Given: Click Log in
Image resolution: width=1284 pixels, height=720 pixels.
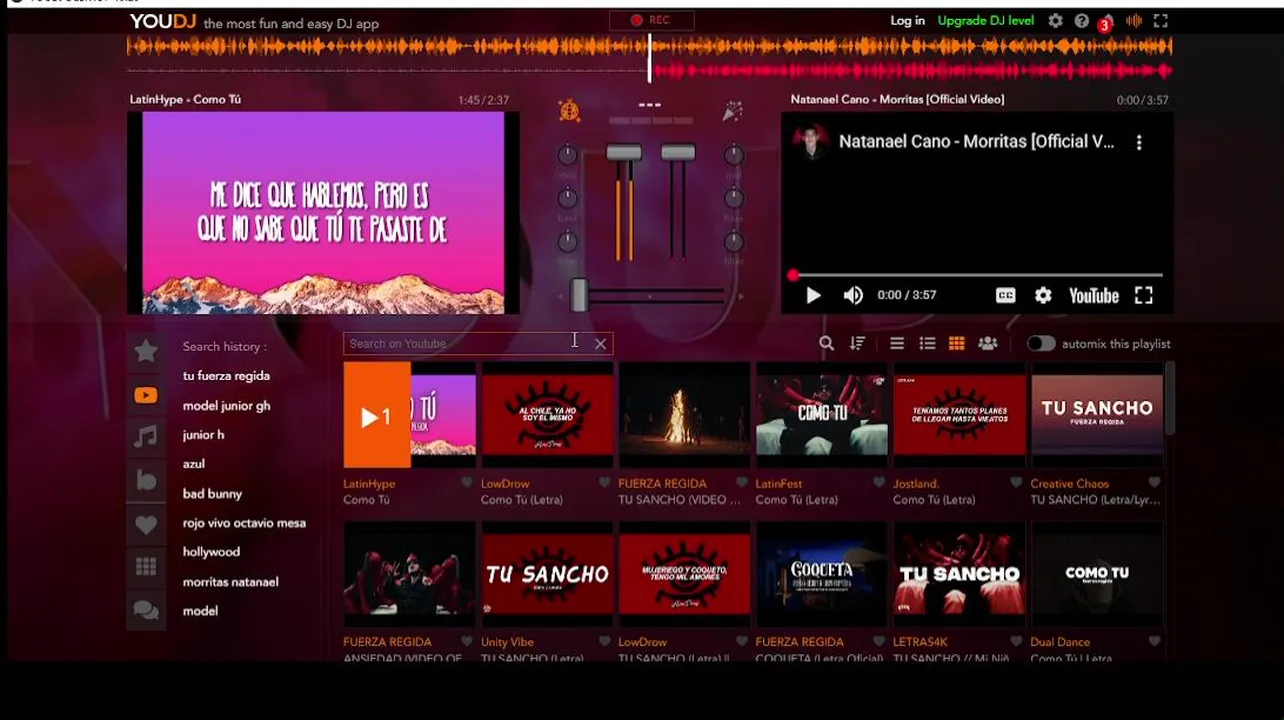Looking at the screenshot, I should 907,21.
